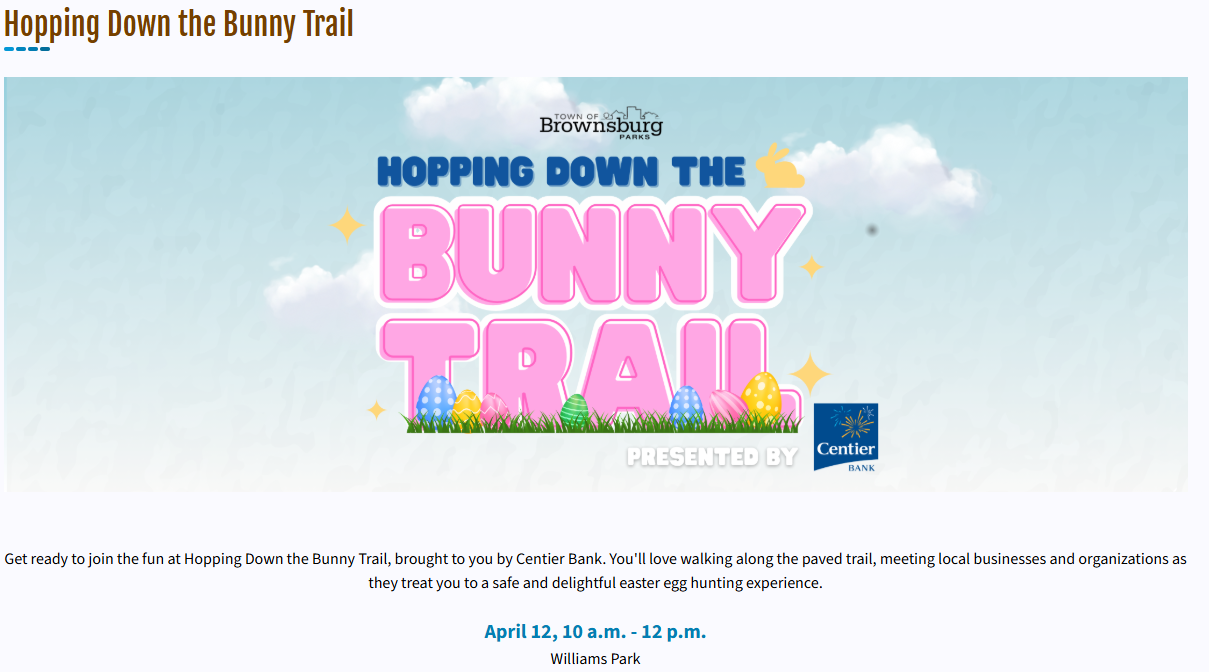Click the large sparkle right of TRAIL
The width and height of the screenshot is (1209, 672).
pos(810,375)
